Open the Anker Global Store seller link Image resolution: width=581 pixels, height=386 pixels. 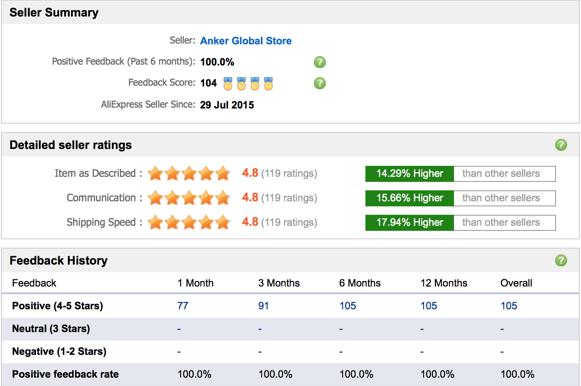point(246,41)
